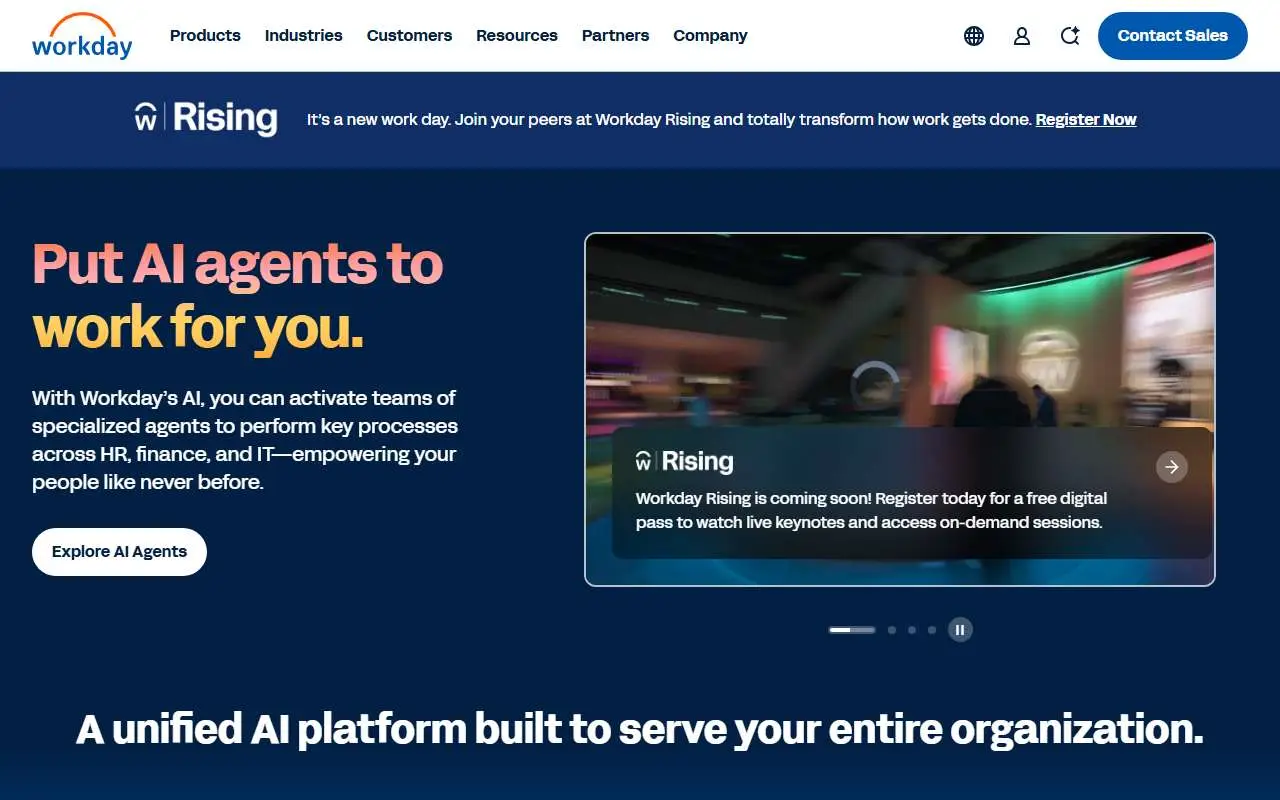Pause the carousel autoplay

960,630
